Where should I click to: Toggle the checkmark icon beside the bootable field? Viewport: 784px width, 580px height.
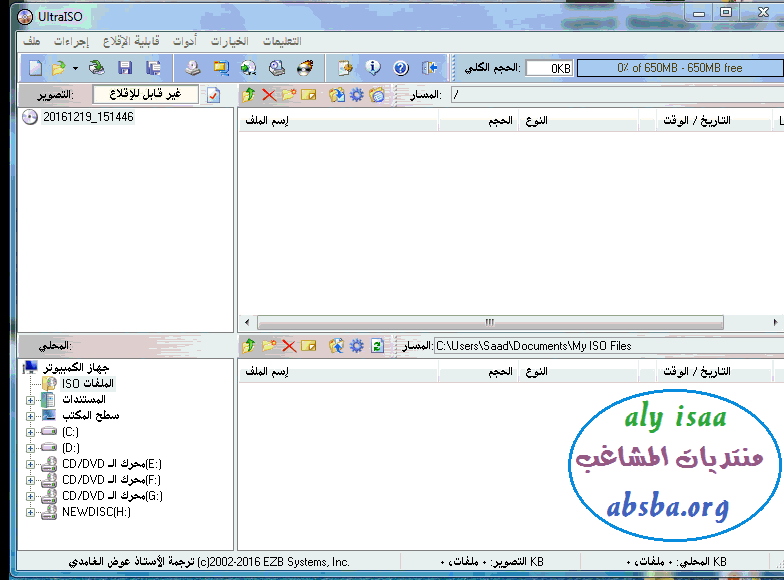tap(213, 95)
